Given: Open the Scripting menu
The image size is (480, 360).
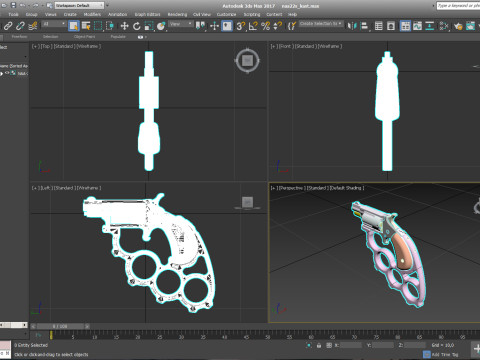Looking at the screenshot, I should pos(252,14).
